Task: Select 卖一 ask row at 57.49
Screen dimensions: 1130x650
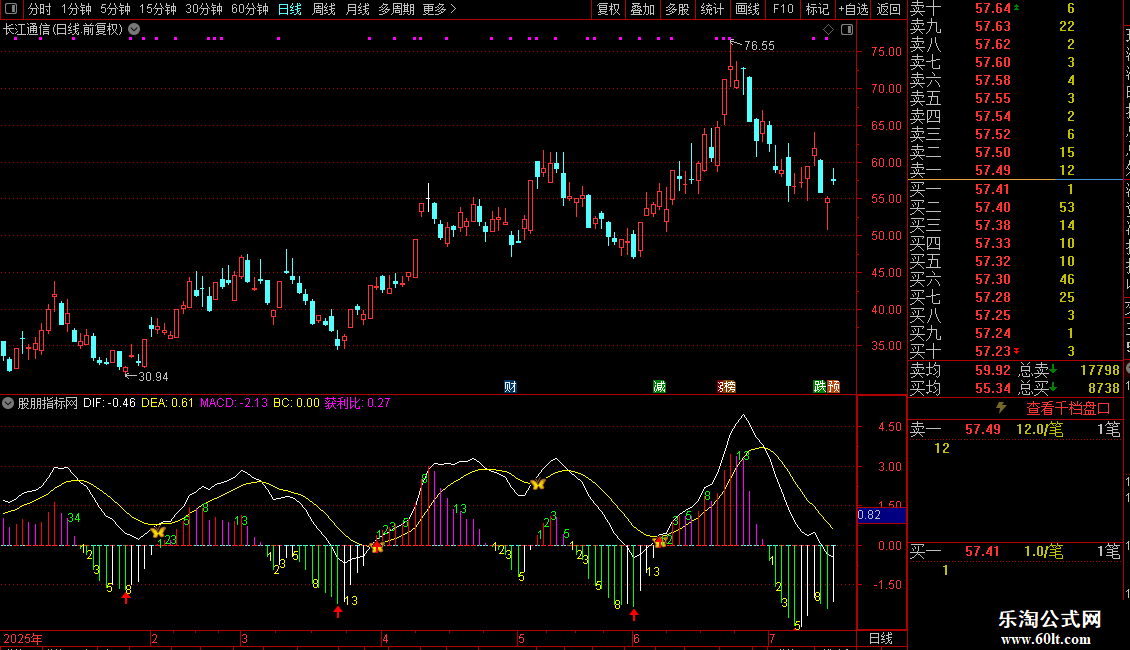Action: [x=1015, y=171]
